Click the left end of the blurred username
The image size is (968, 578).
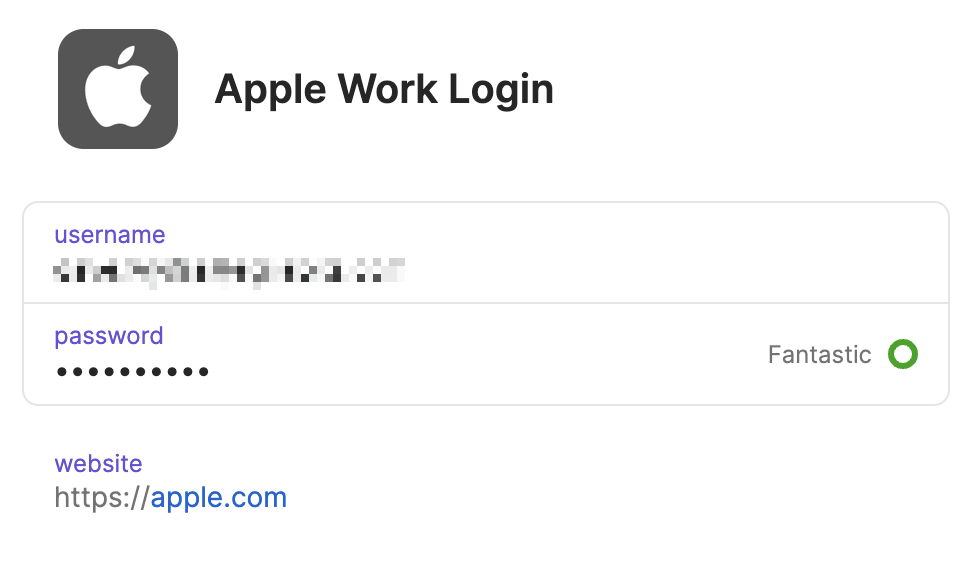(59, 272)
